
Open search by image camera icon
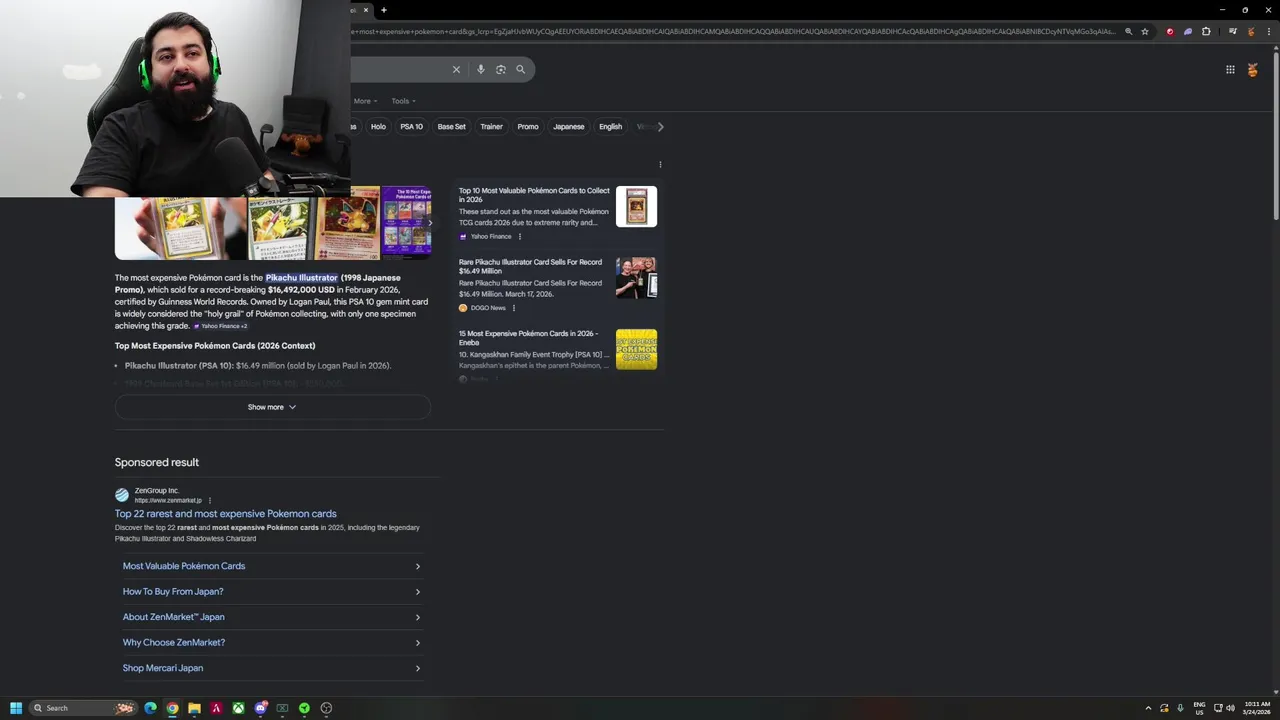point(501,69)
